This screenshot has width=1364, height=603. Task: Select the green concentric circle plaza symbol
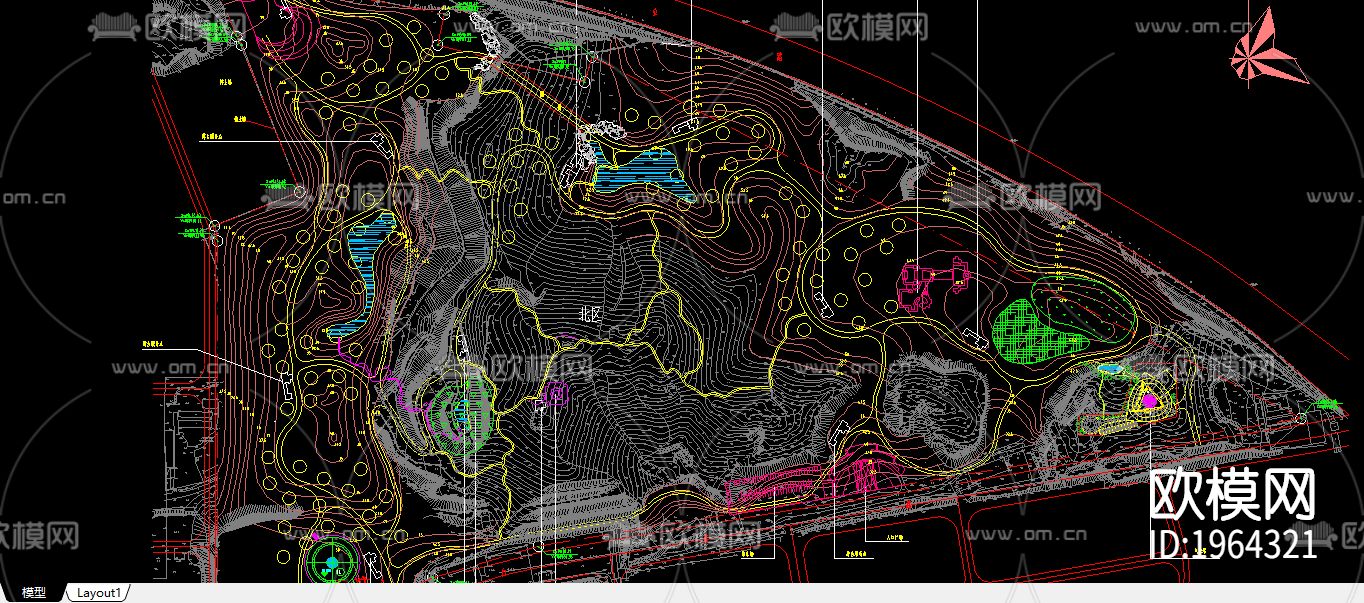[331, 561]
